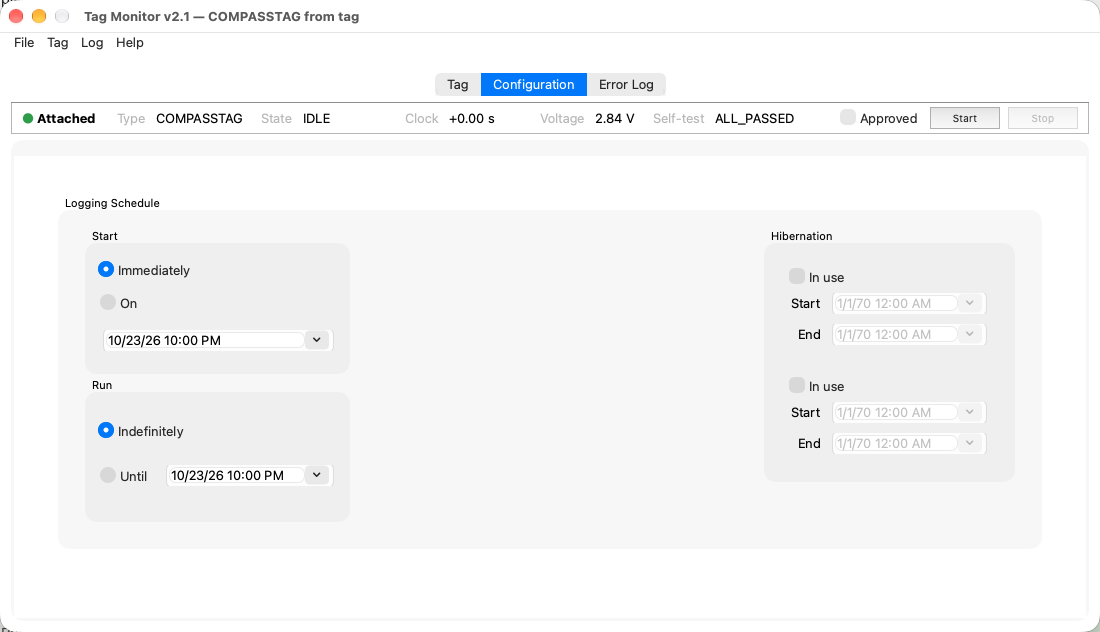Close the Tag Monitor window
Viewport: 1100px width, 632px height.
[16, 16]
